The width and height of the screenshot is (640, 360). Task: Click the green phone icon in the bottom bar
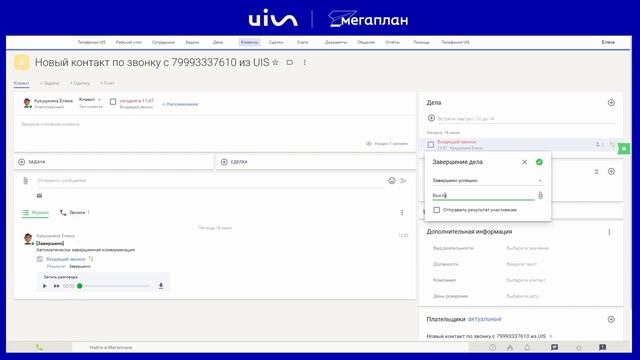[x=39, y=347]
